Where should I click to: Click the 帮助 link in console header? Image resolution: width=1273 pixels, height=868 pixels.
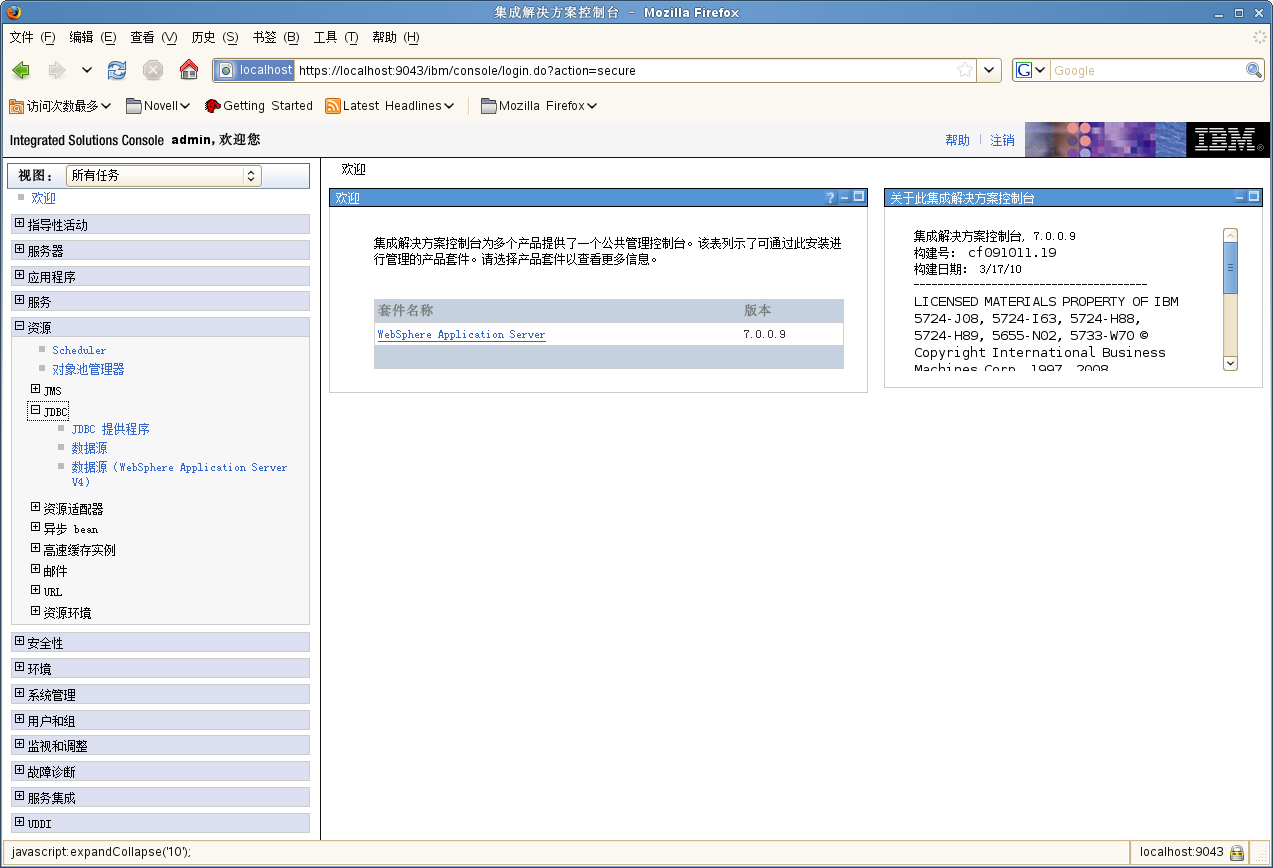click(x=957, y=141)
